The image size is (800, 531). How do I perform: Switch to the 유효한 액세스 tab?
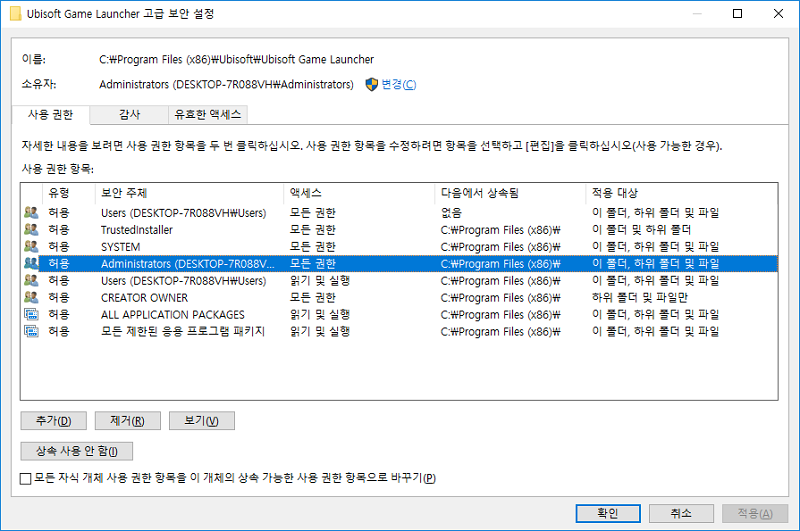[x=208, y=114]
